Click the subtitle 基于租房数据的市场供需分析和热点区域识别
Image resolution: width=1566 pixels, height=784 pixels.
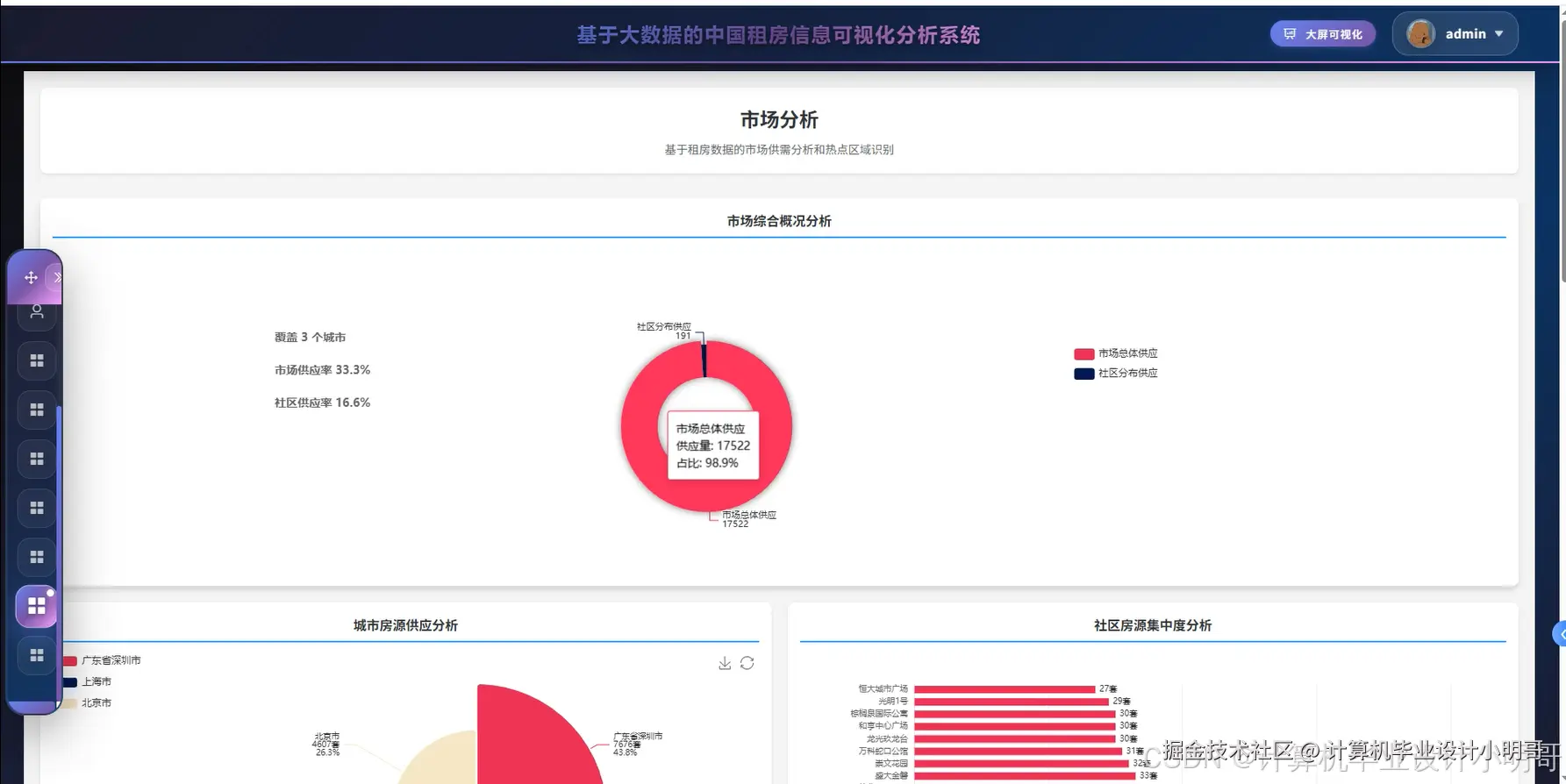pyautogui.click(x=779, y=150)
